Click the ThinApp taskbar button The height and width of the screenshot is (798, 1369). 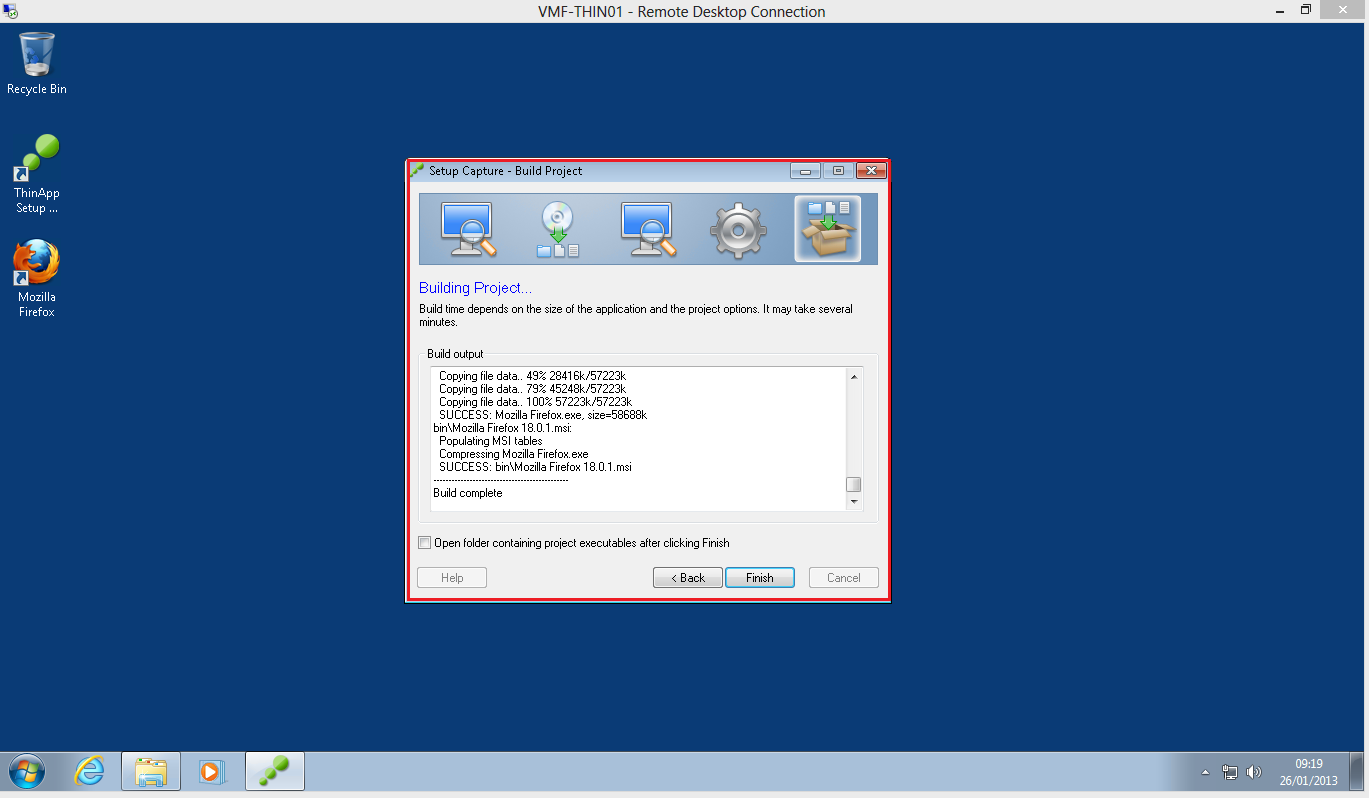(x=274, y=771)
